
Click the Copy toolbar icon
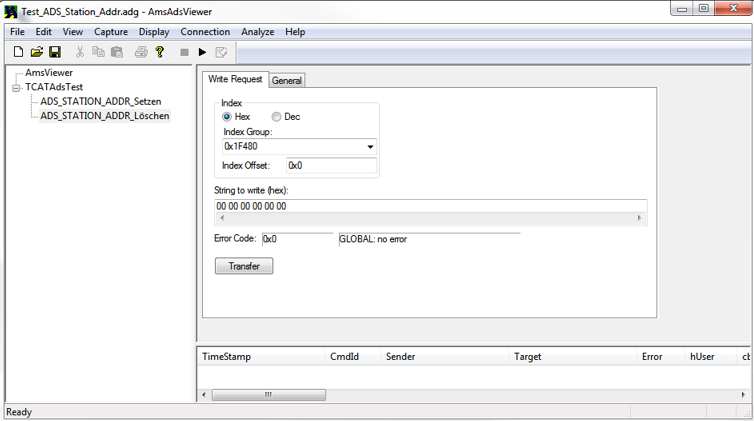98,52
